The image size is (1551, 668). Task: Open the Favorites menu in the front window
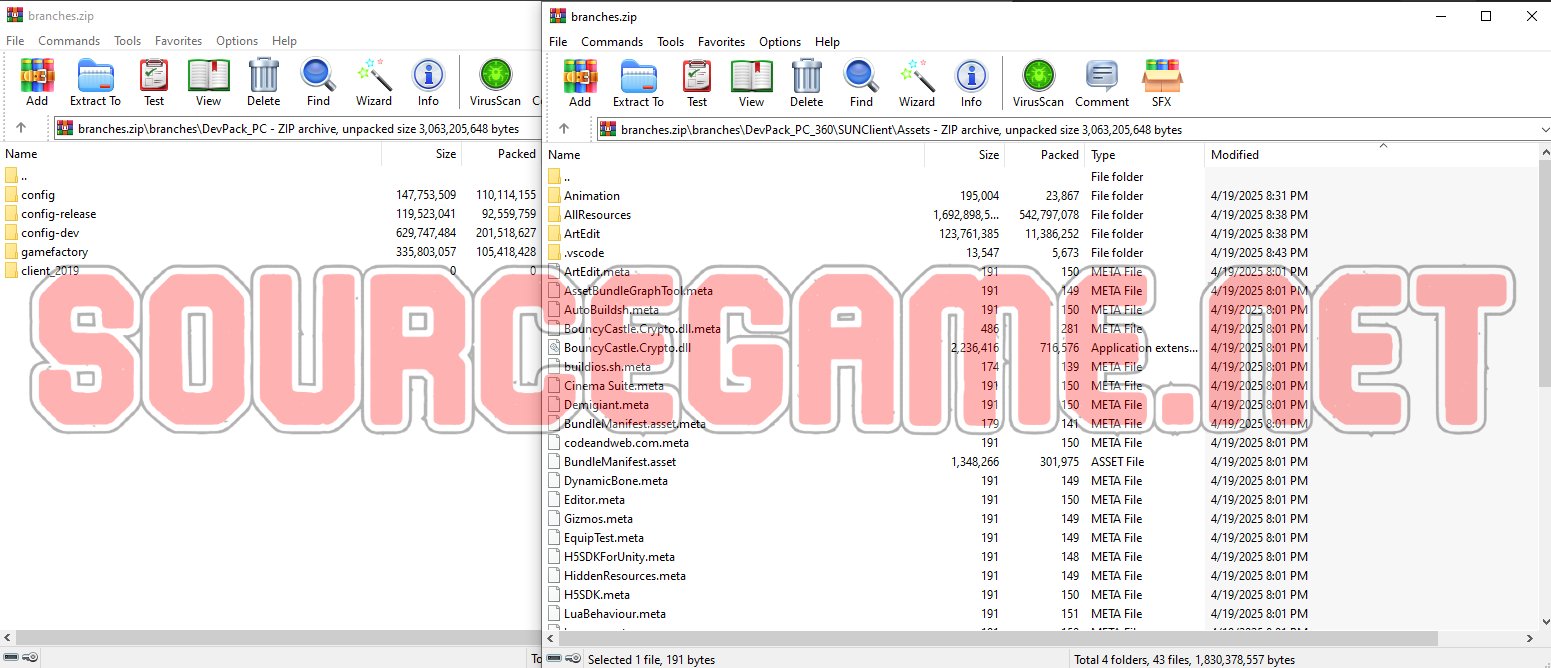[721, 42]
